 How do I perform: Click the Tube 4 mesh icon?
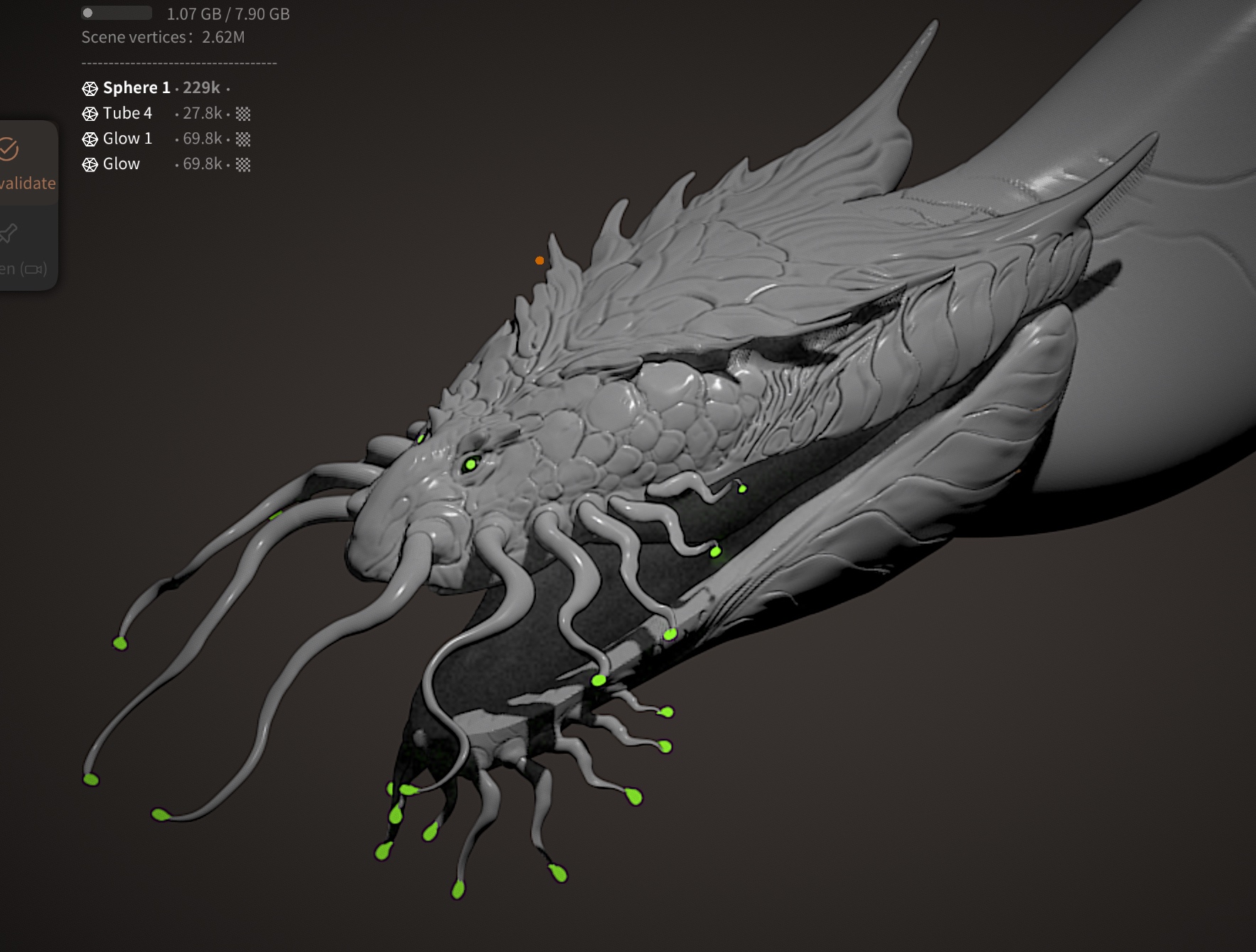click(90, 114)
